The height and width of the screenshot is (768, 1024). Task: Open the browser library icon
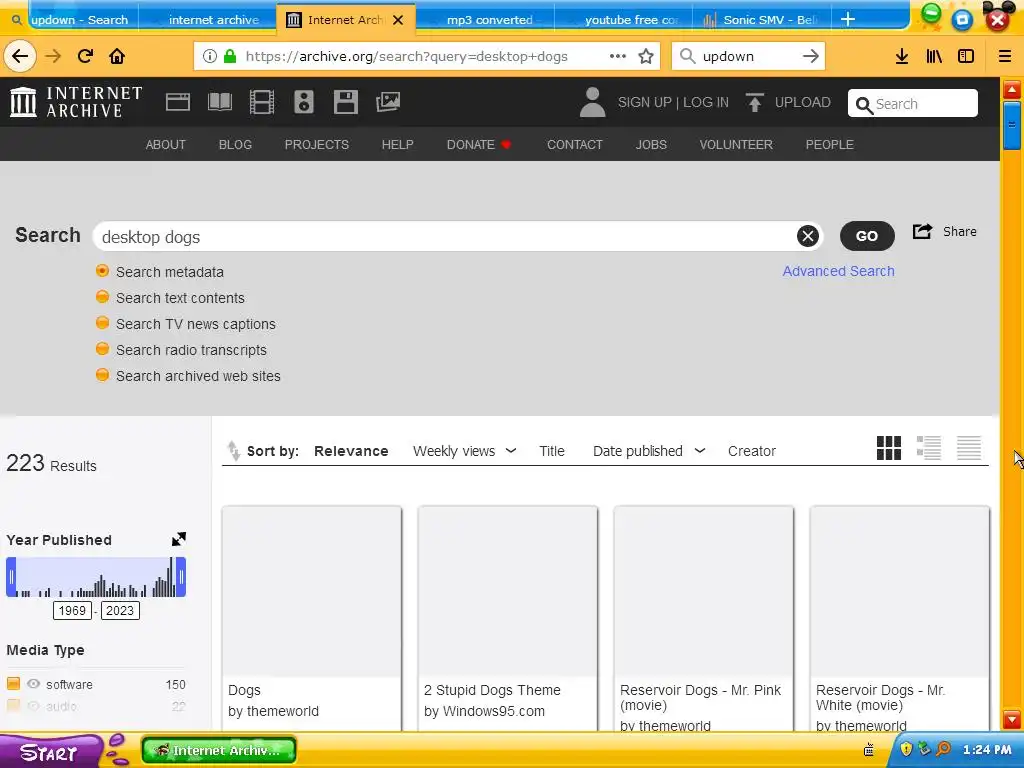pyautogui.click(x=934, y=56)
